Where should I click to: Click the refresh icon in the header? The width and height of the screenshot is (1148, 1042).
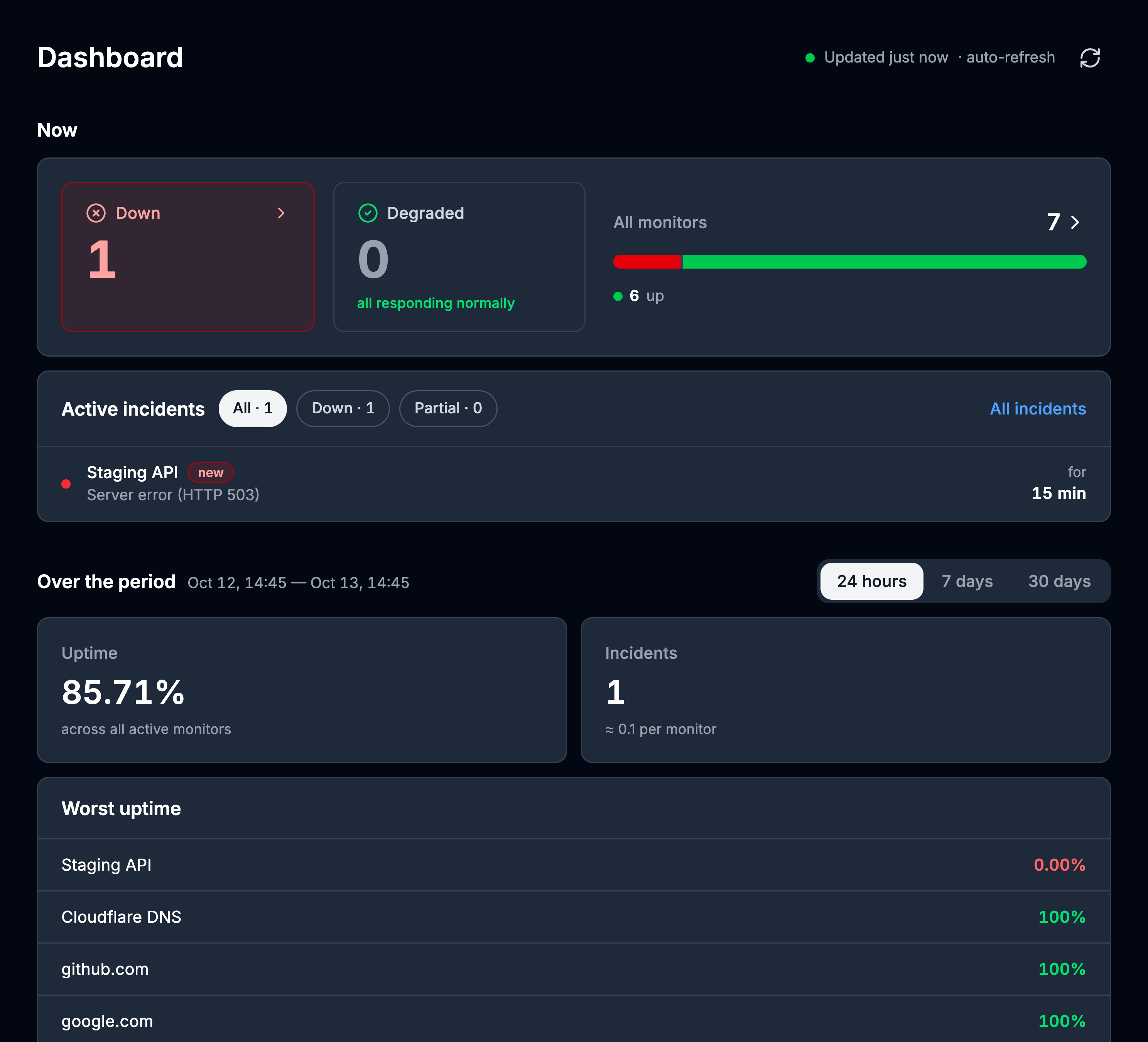click(1089, 58)
